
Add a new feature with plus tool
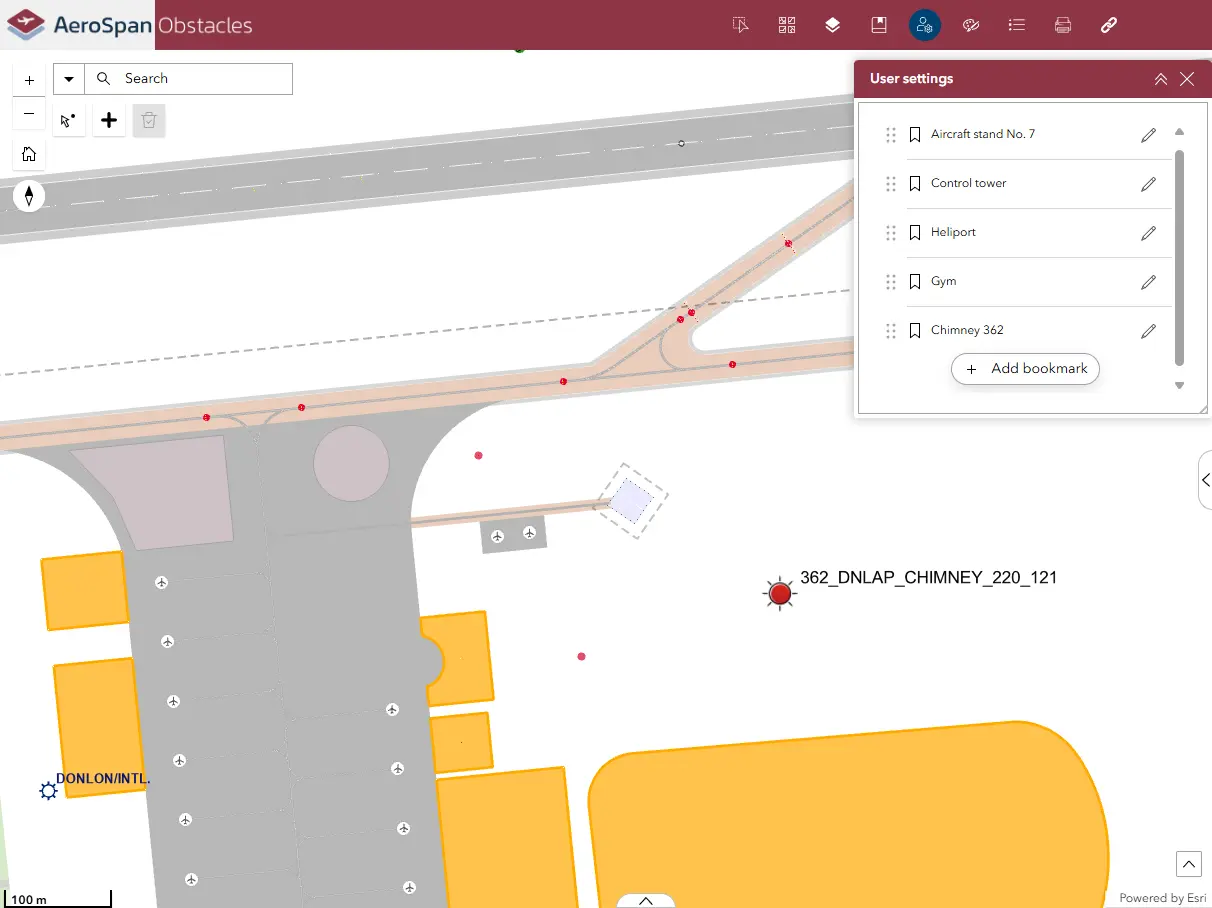pyautogui.click(x=109, y=121)
